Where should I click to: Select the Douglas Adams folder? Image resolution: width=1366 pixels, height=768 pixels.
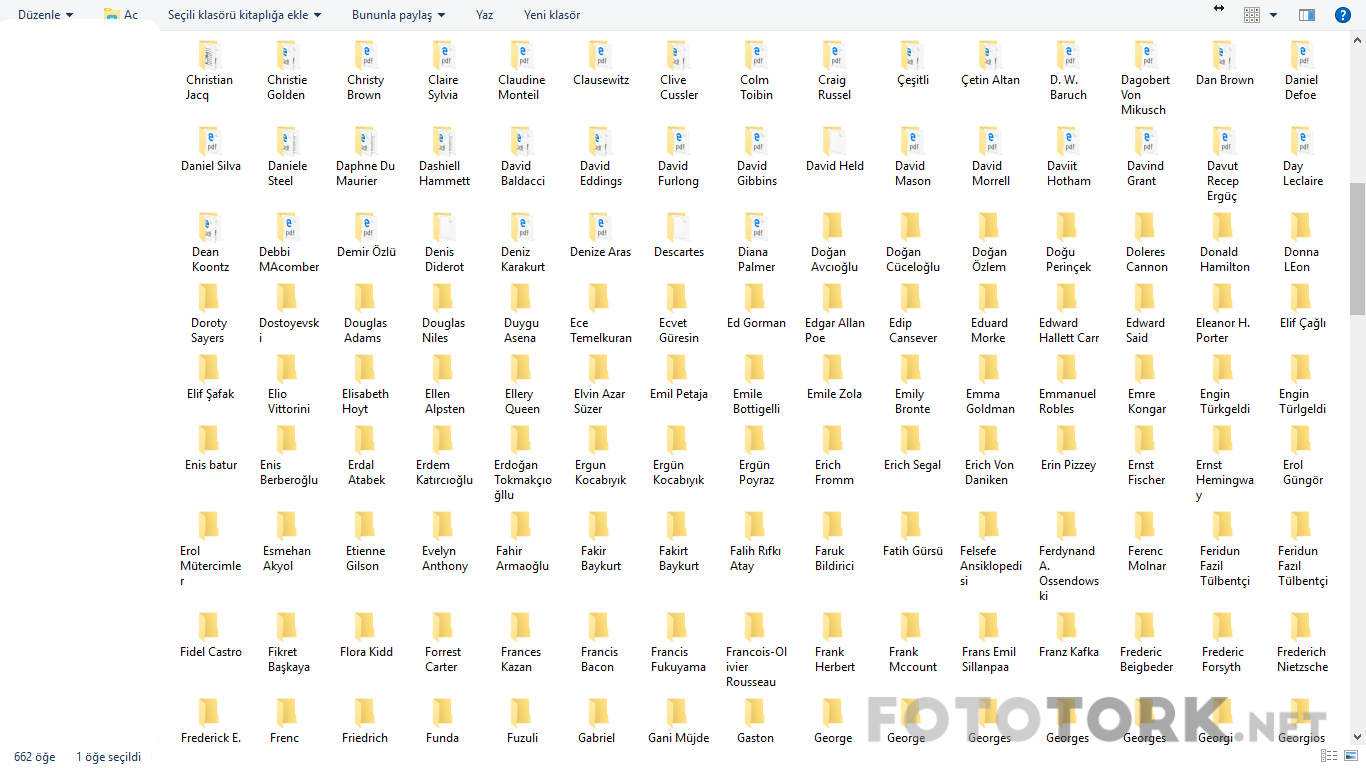click(x=365, y=315)
